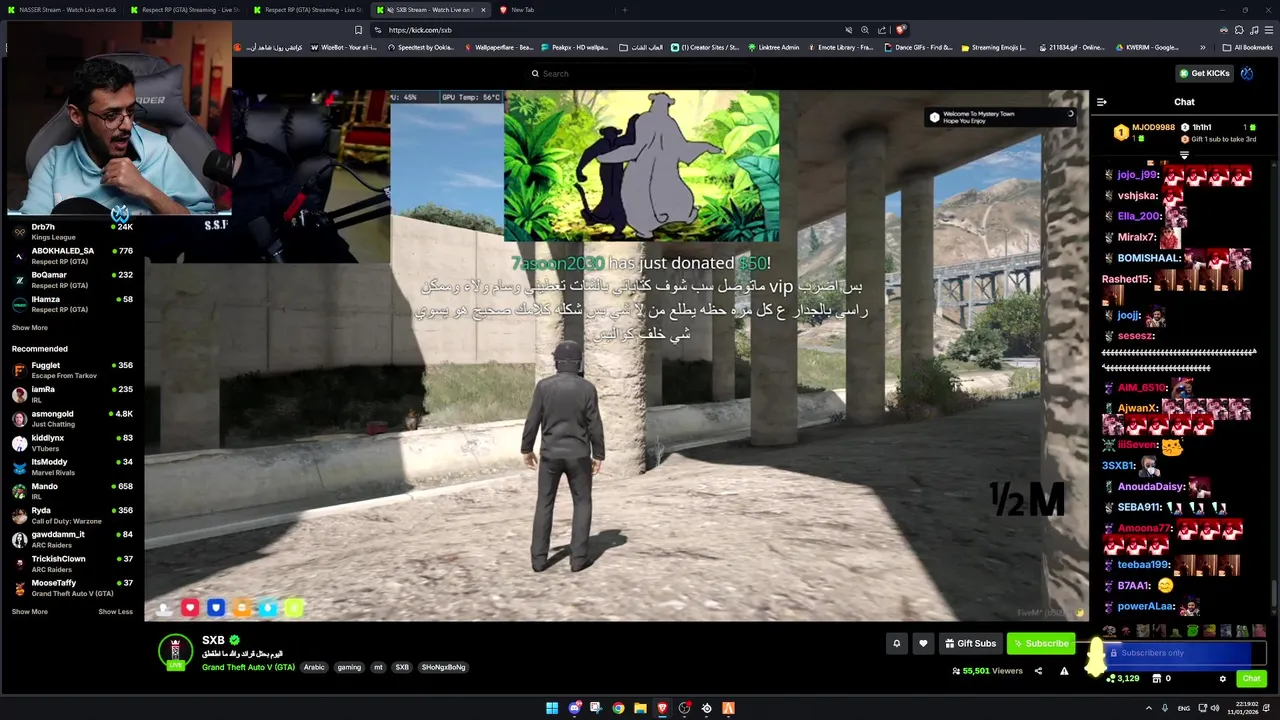Expand hidden bookmarks chevron

point(1203,47)
